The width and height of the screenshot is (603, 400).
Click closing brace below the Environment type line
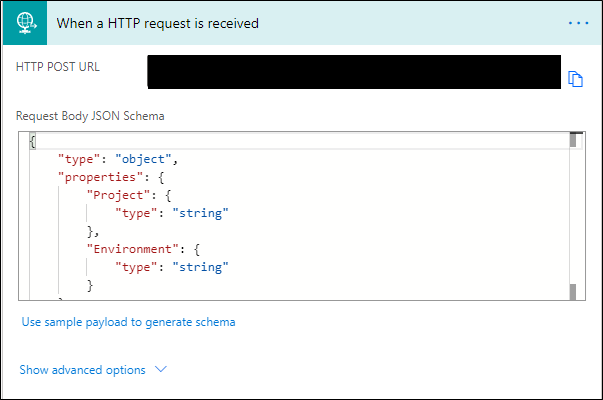point(90,285)
